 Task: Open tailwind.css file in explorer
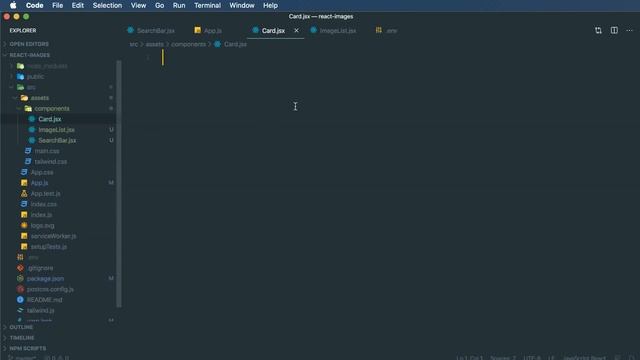click(51, 162)
